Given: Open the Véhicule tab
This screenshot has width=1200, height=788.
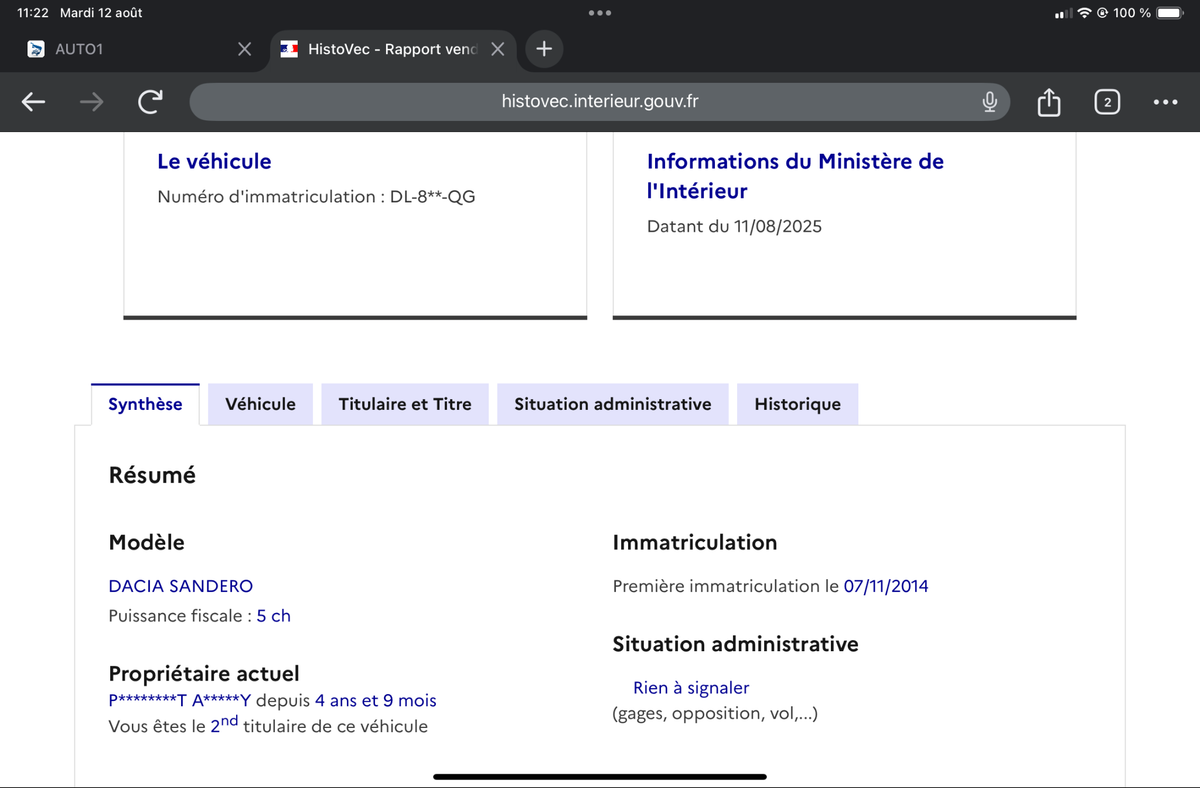Looking at the screenshot, I should (x=260, y=404).
